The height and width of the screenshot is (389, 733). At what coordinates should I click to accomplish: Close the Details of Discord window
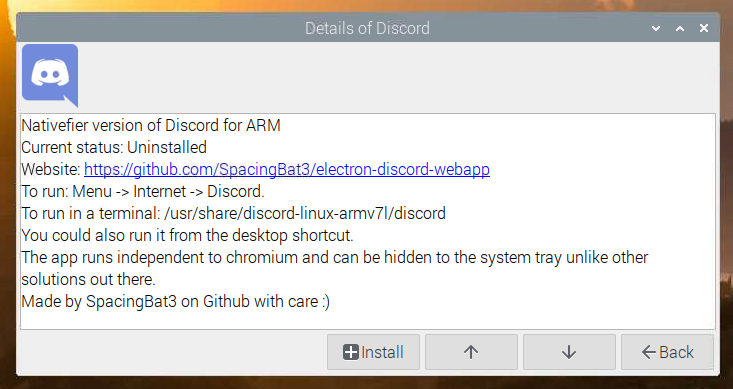coord(704,29)
